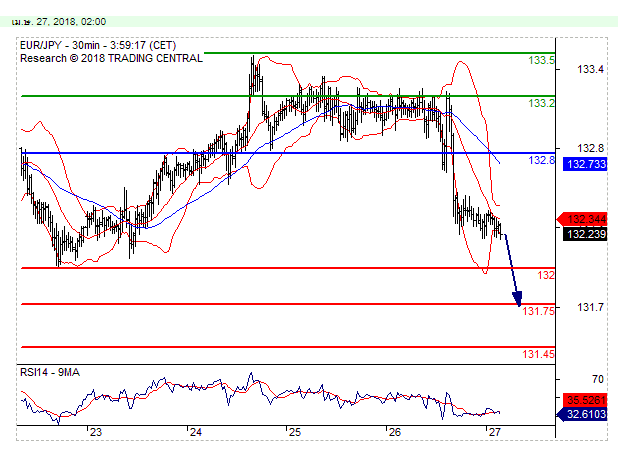Select the blue 32.6103 RSI value
This screenshot has width=618, height=451.
pos(582,414)
